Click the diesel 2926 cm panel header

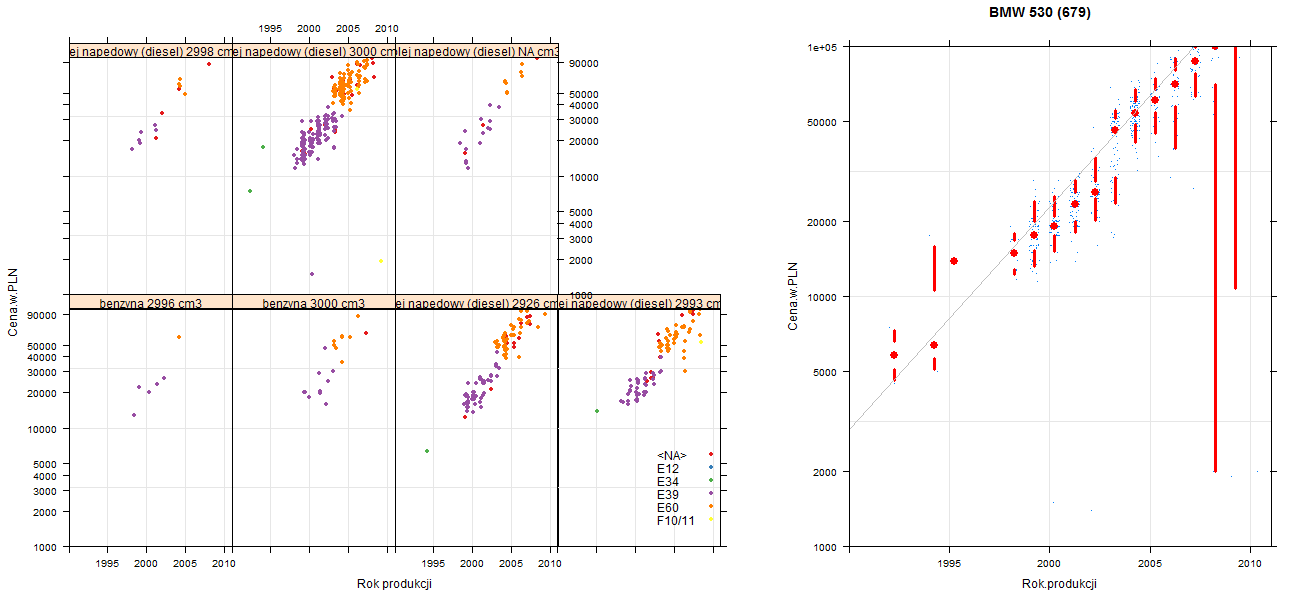[x=477, y=303]
